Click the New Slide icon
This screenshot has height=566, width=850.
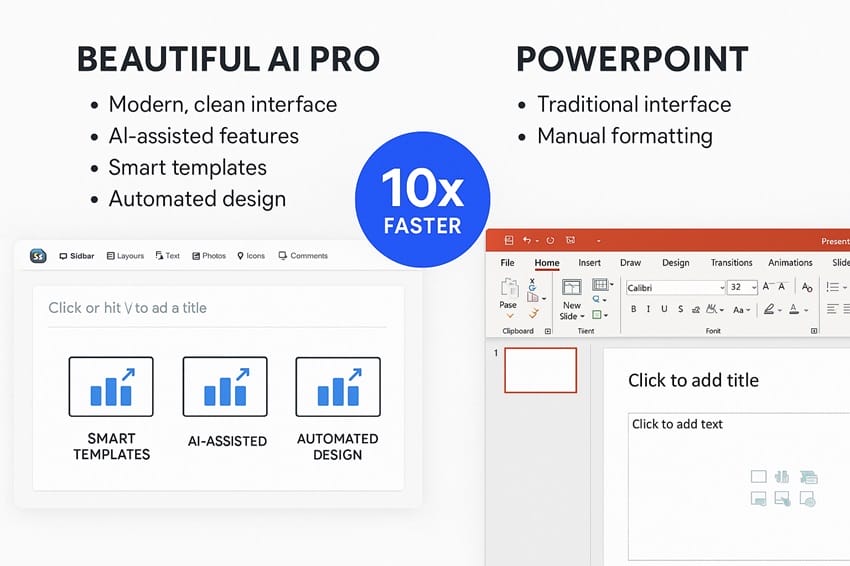[571, 287]
